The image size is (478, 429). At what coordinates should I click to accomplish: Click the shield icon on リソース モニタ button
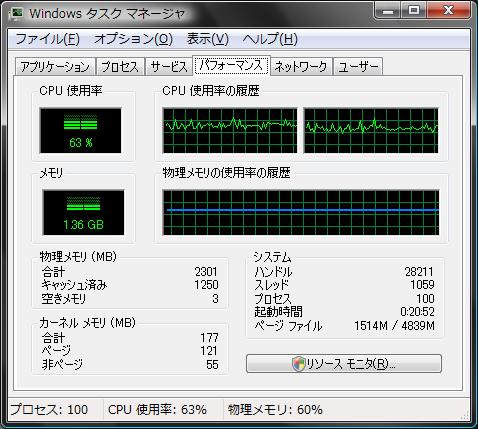point(299,364)
